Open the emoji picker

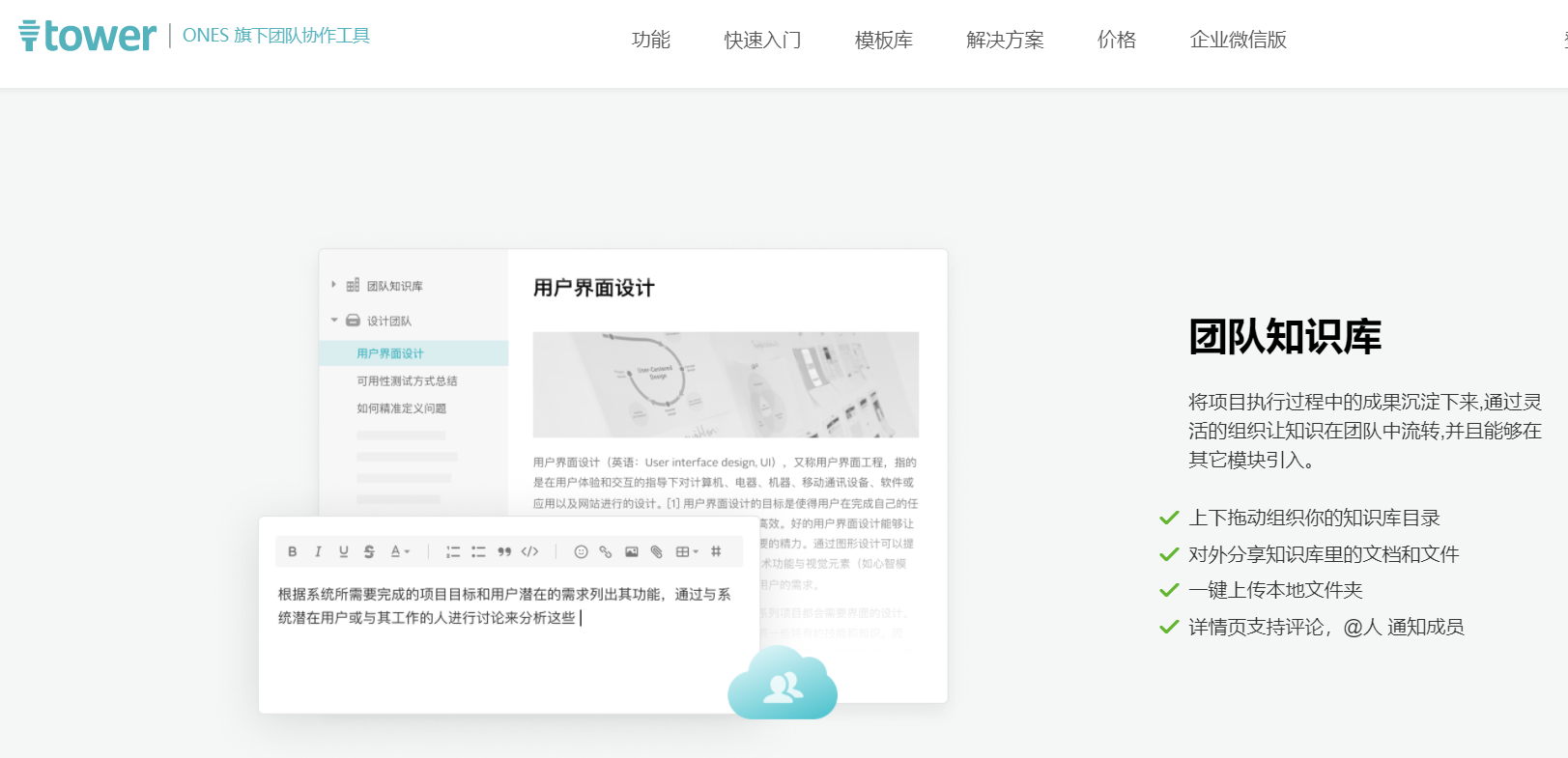click(581, 551)
